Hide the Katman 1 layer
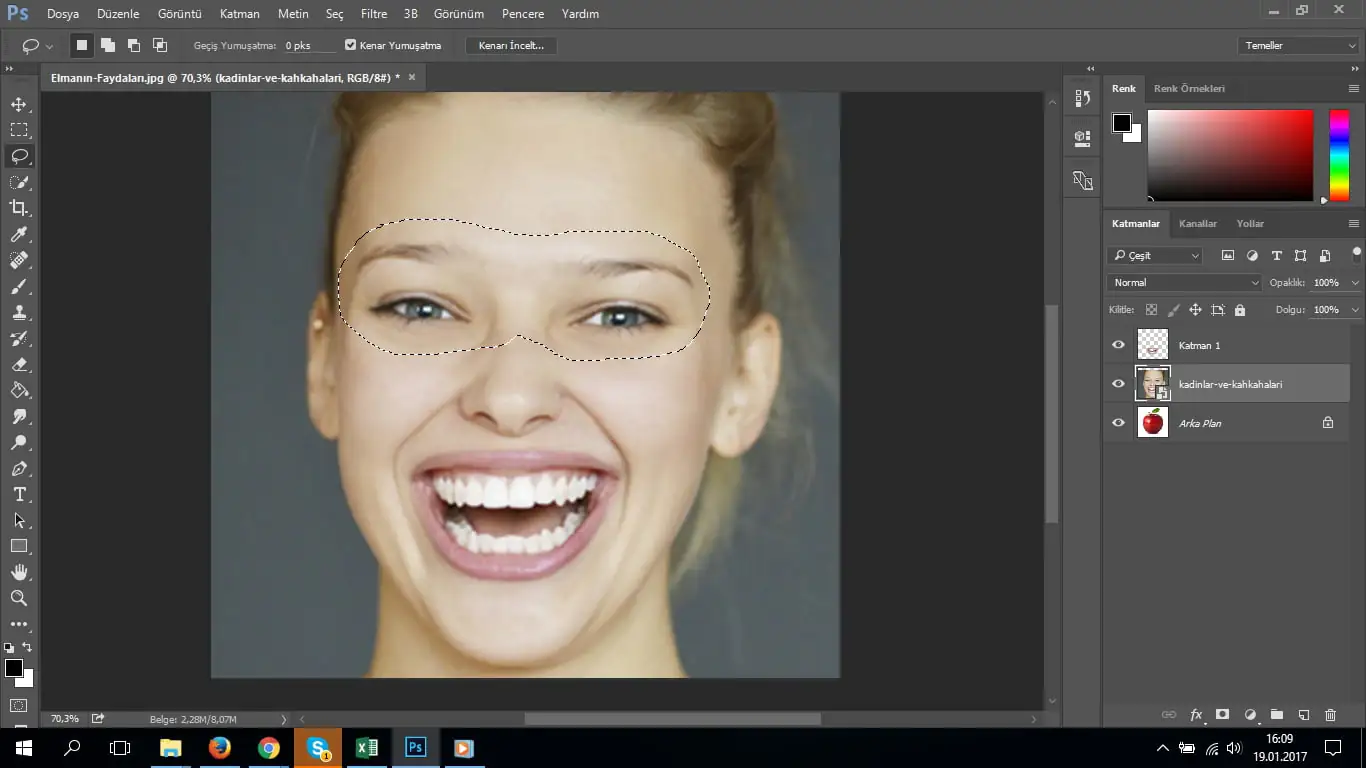1366x768 pixels. [1118, 345]
